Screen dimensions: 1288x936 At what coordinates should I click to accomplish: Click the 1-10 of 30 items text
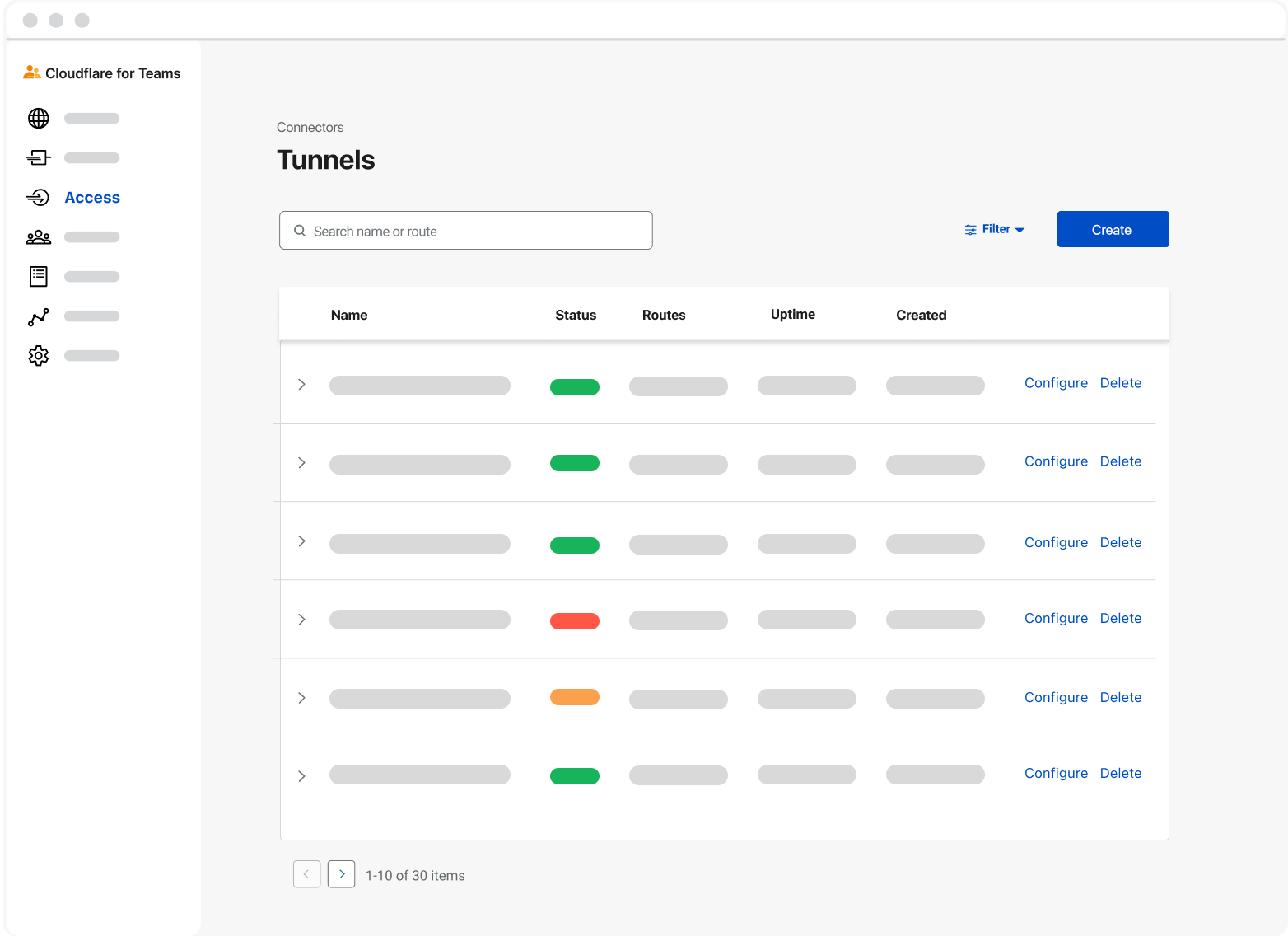pos(415,876)
